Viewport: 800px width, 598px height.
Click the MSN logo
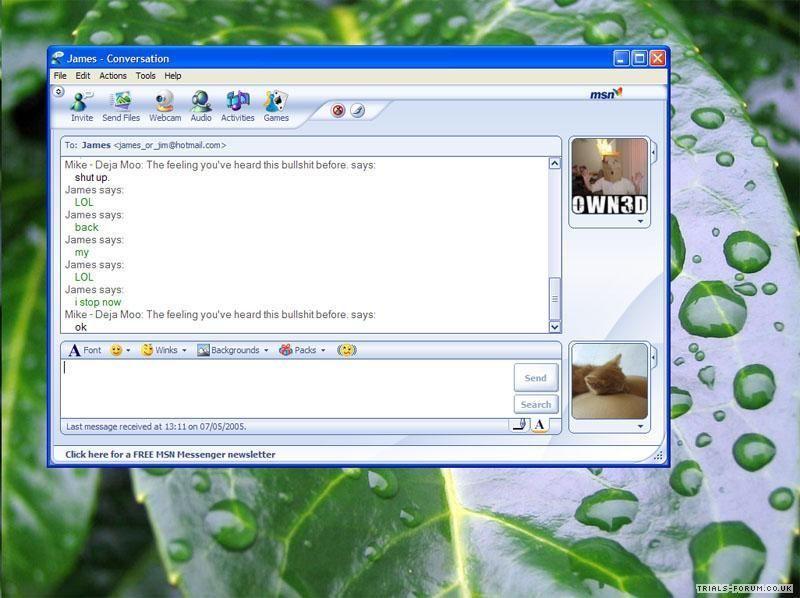(x=606, y=93)
